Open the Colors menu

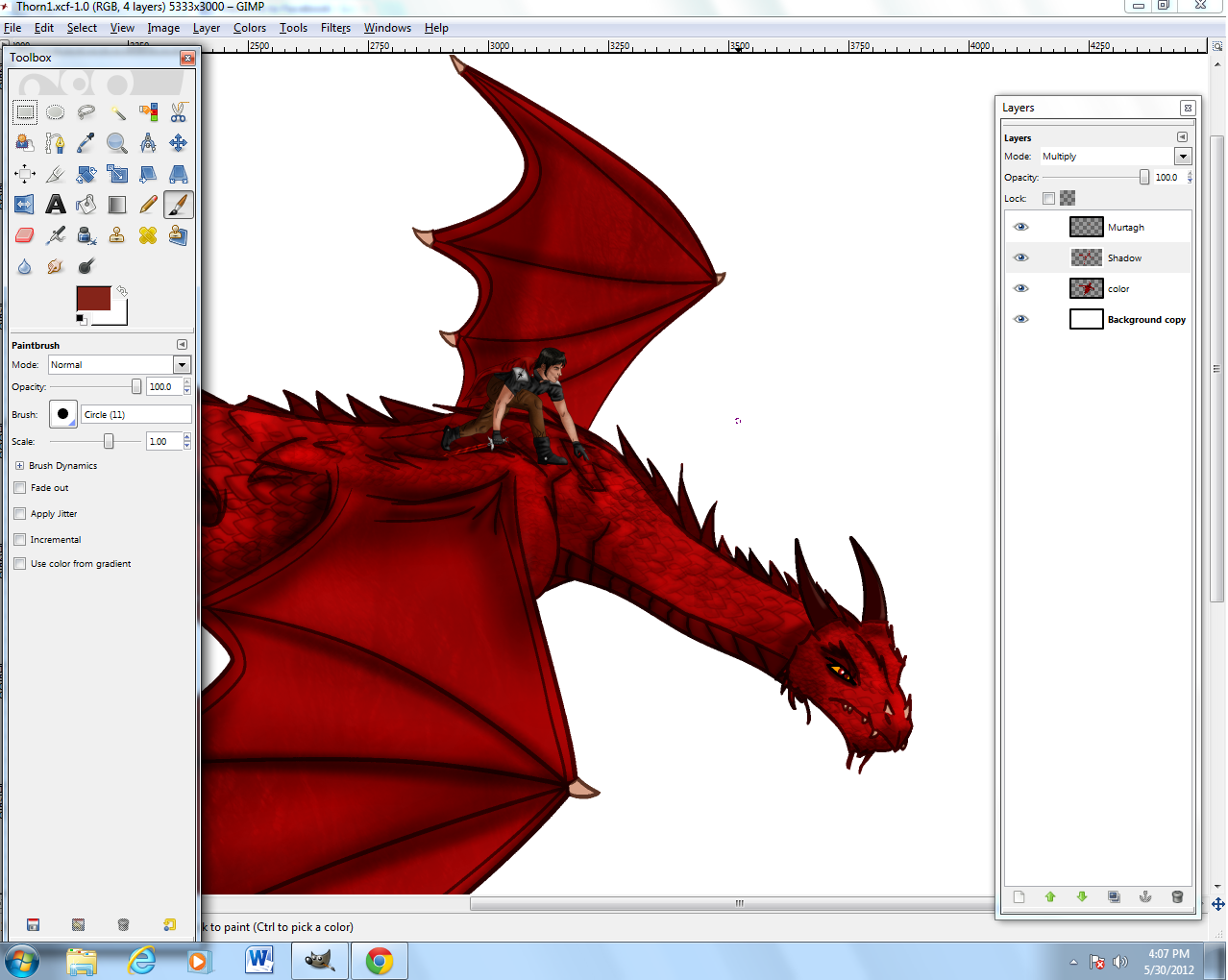coord(250,28)
